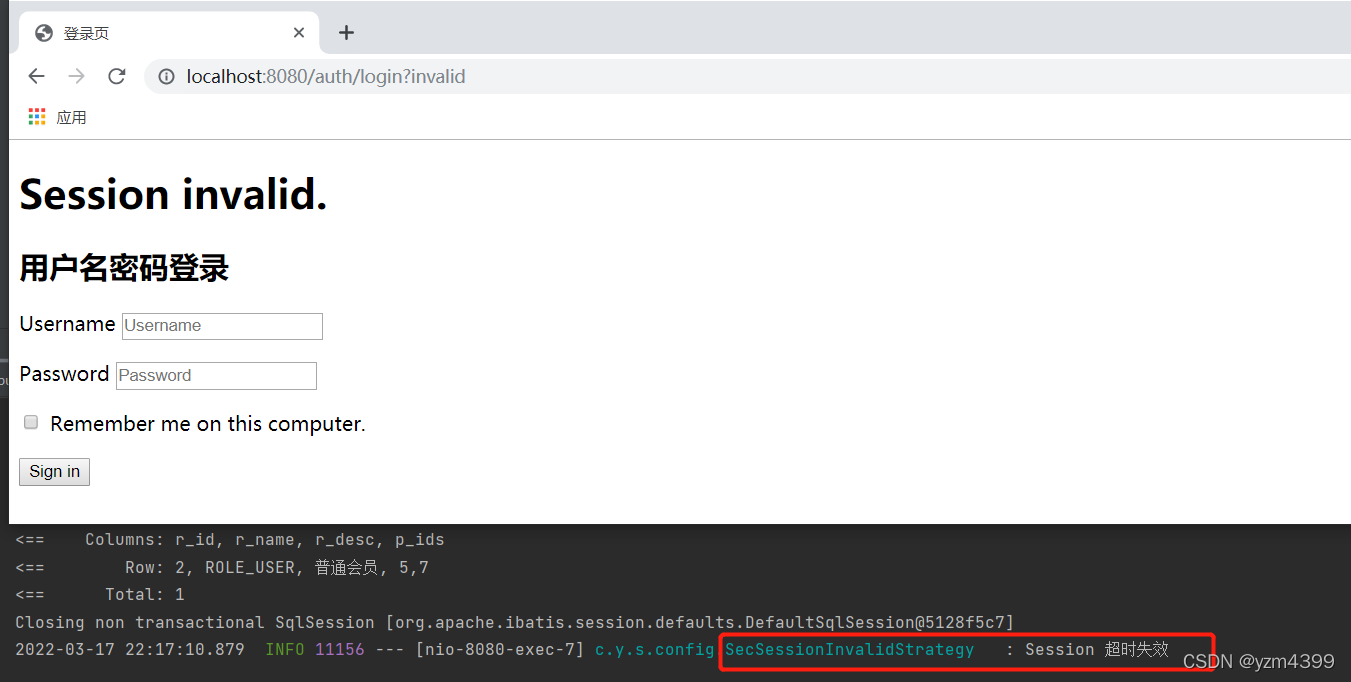Open the 应用 apps shortcut icon
1351x682 pixels.
pyautogui.click(x=37, y=117)
